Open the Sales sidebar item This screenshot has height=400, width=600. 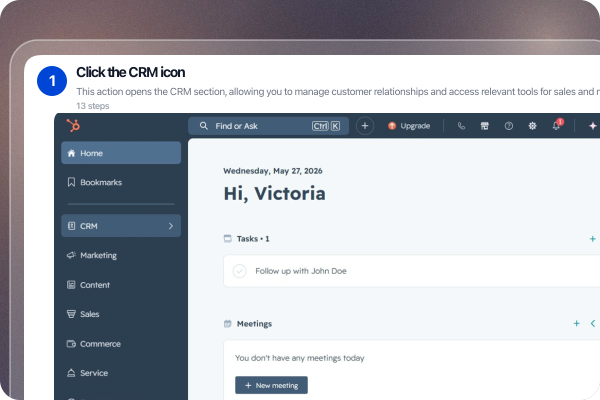121,314
